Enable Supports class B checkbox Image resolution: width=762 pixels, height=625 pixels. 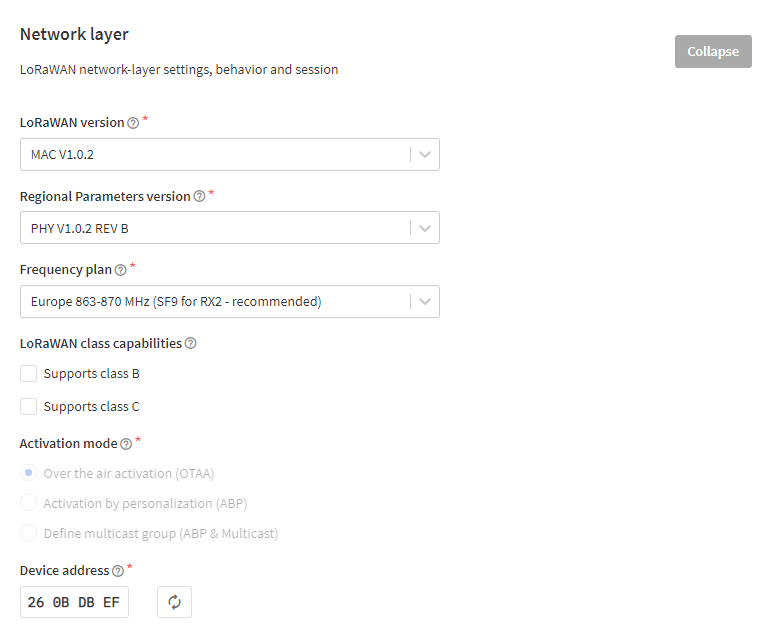coord(29,374)
